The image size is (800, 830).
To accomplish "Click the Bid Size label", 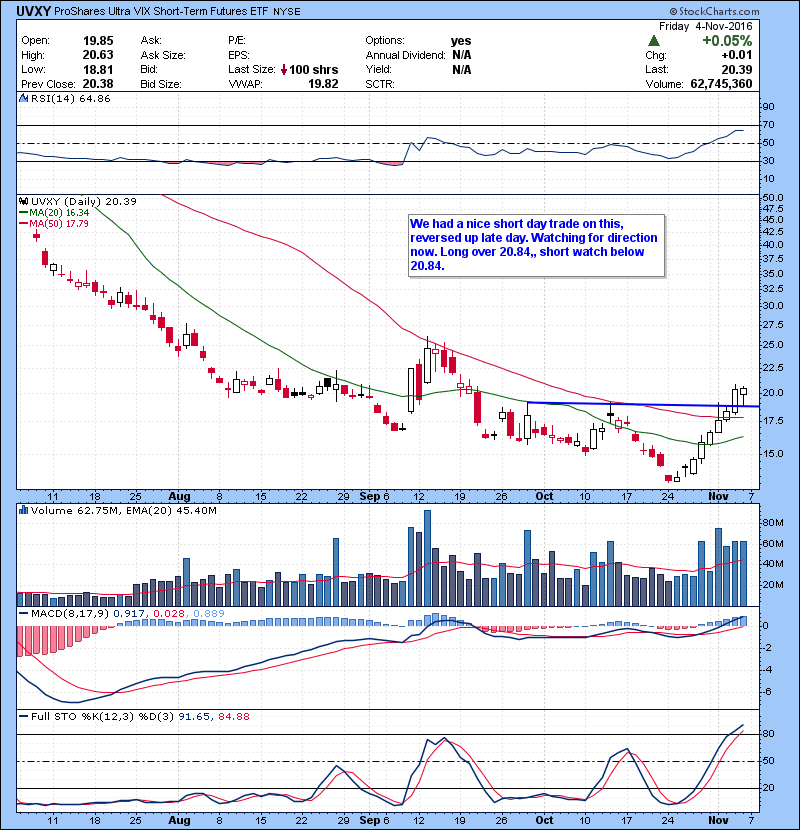I will point(161,84).
